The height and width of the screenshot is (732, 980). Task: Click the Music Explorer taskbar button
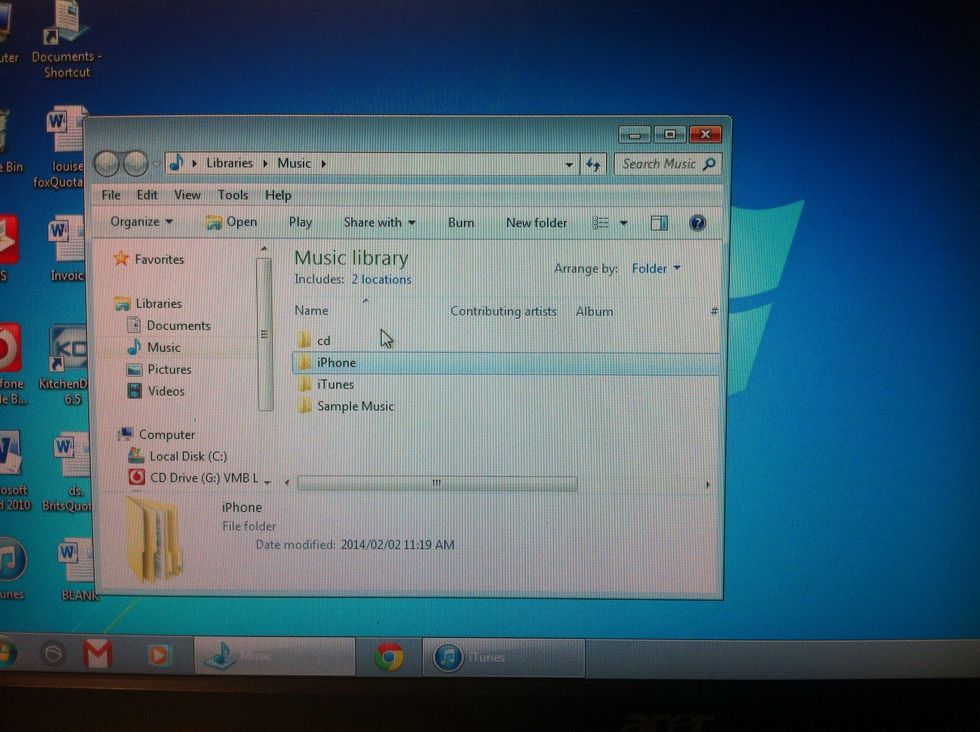pyautogui.click(x=274, y=656)
